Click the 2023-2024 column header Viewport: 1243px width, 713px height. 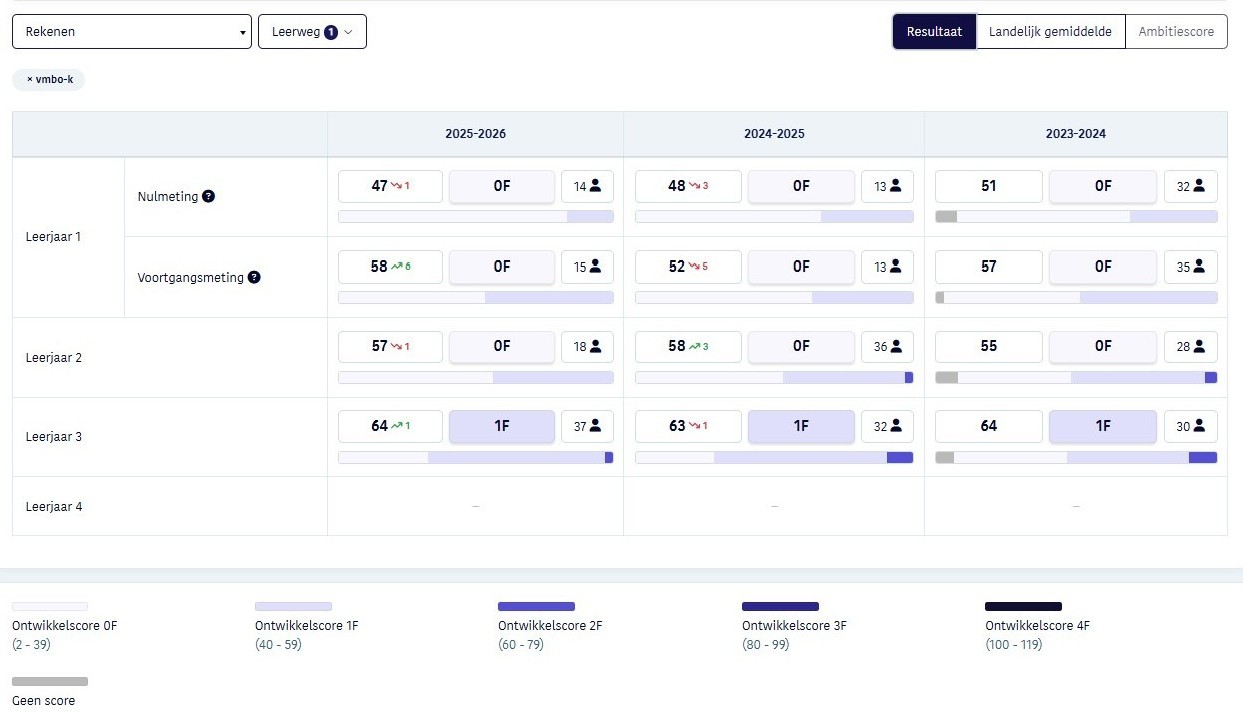tap(1076, 133)
